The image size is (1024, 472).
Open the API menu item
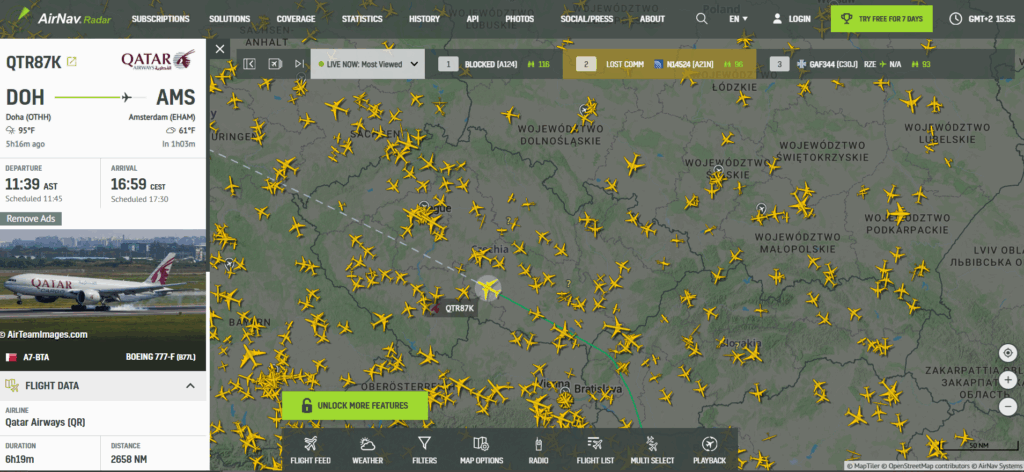coord(473,19)
